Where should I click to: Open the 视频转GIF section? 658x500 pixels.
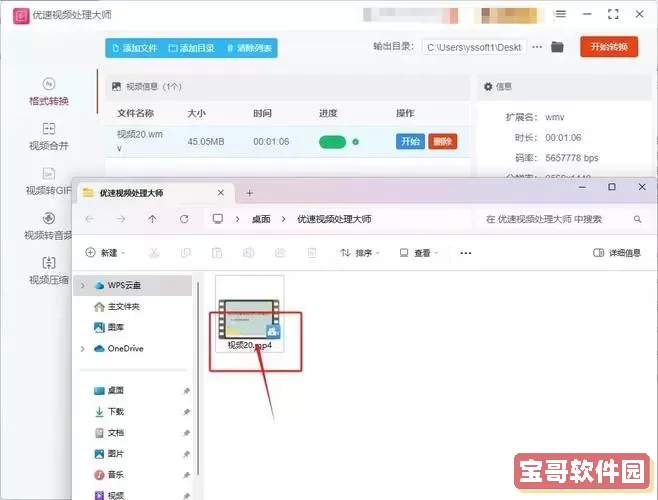point(49,181)
